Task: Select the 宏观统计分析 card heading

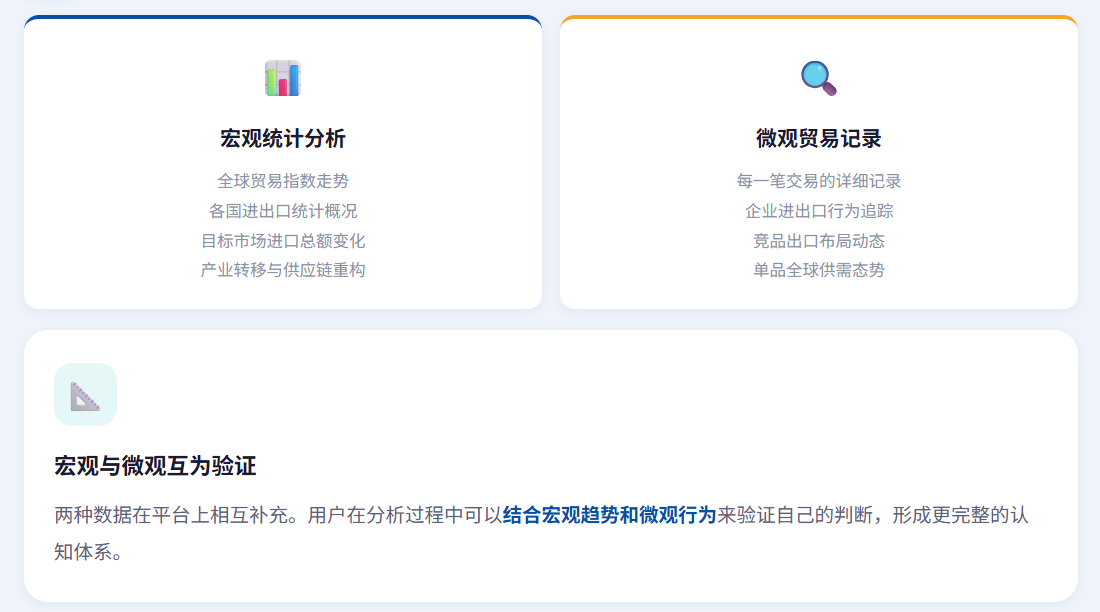Action: coord(283,138)
